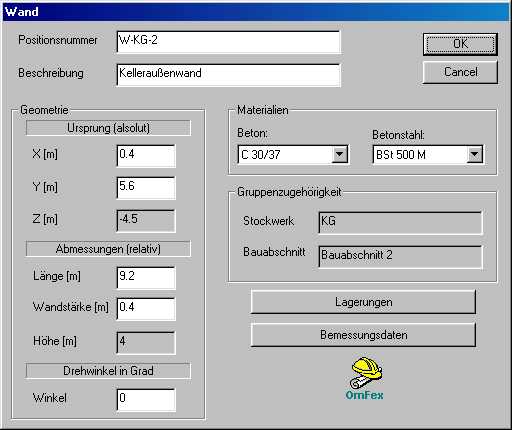
Task: Select the BSt 500 M steel combo box
Action: [x=428, y=154]
